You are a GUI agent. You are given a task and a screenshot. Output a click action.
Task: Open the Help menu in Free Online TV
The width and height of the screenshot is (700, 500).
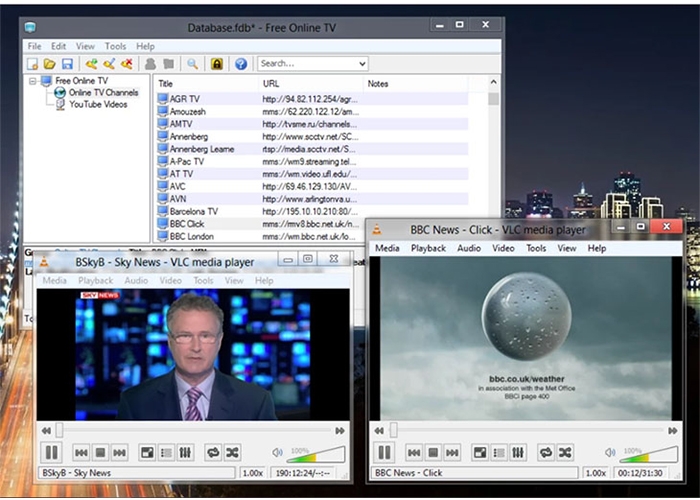(x=145, y=46)
